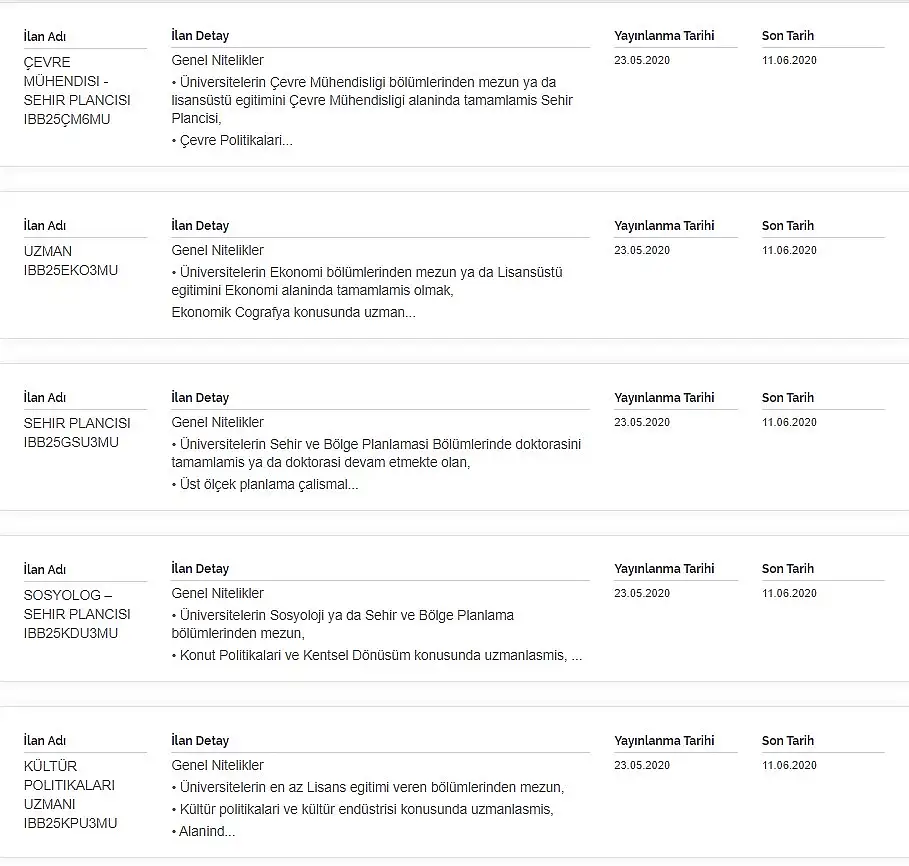Click the Son Tarih 11.06.2020 in UZMAN card
The height and width of the screenshot is (866, 909).
tap(789, 250)
